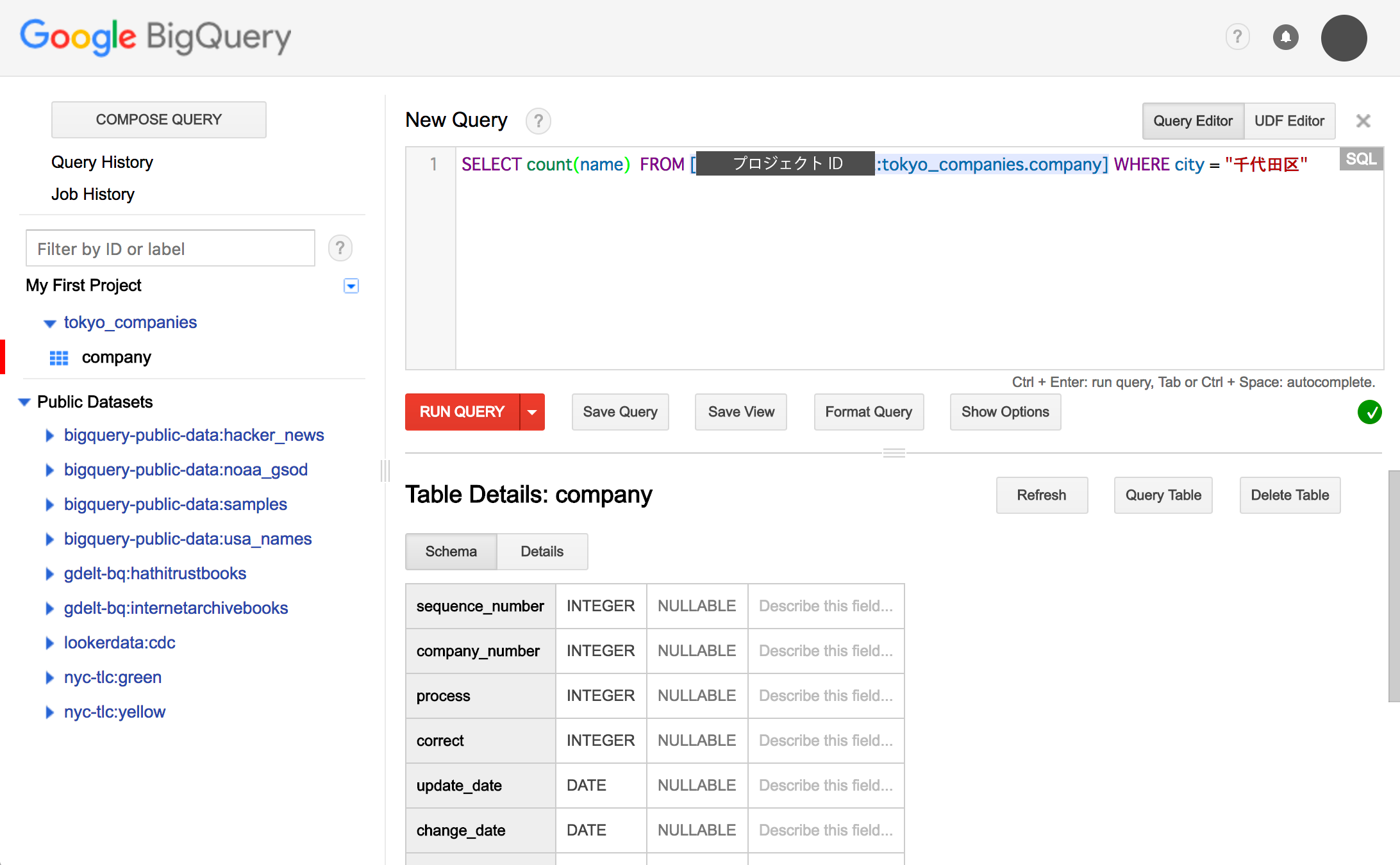Screen dimensions: 1400x865
Task: Expand gdelt-bq:internetarchivebooks dataset
Action: click(50, 609)
